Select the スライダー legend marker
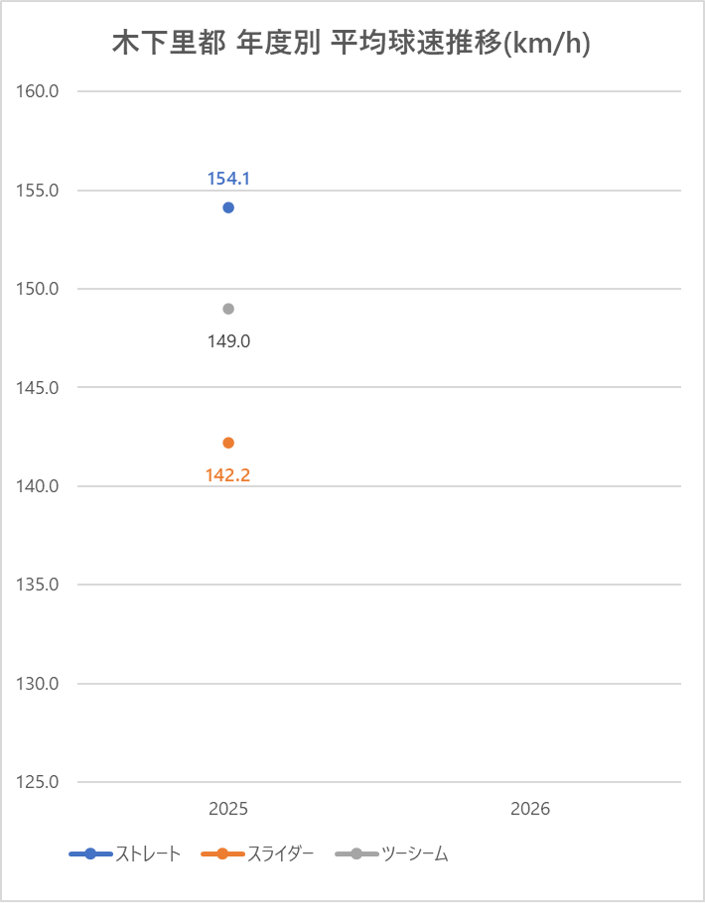705x903 pixels. (x=223, y=853)
